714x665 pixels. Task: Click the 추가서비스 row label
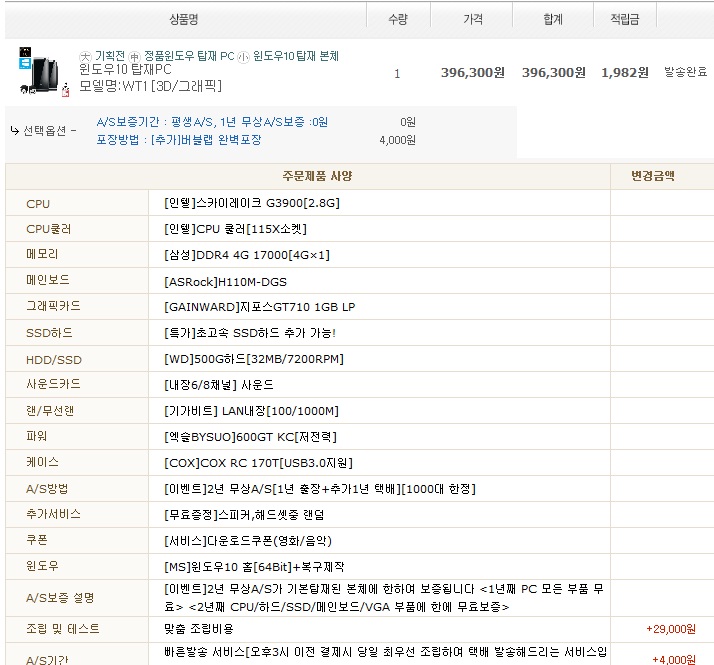click(53, 514)
